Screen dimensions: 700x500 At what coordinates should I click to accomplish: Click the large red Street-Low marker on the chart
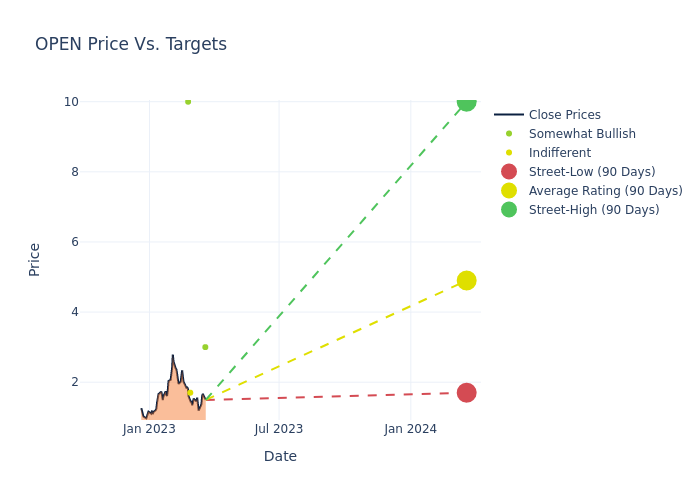466,393
